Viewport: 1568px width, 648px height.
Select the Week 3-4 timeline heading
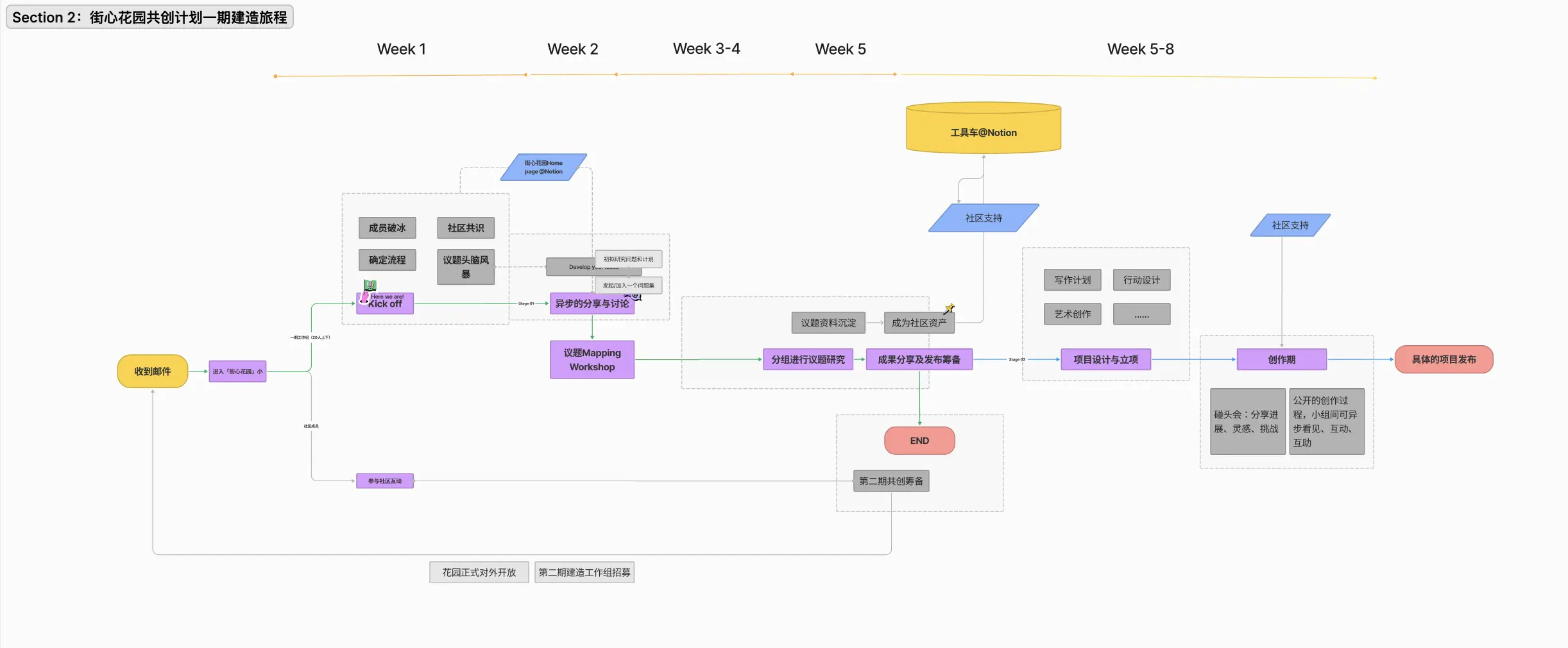tap(706, 49)
